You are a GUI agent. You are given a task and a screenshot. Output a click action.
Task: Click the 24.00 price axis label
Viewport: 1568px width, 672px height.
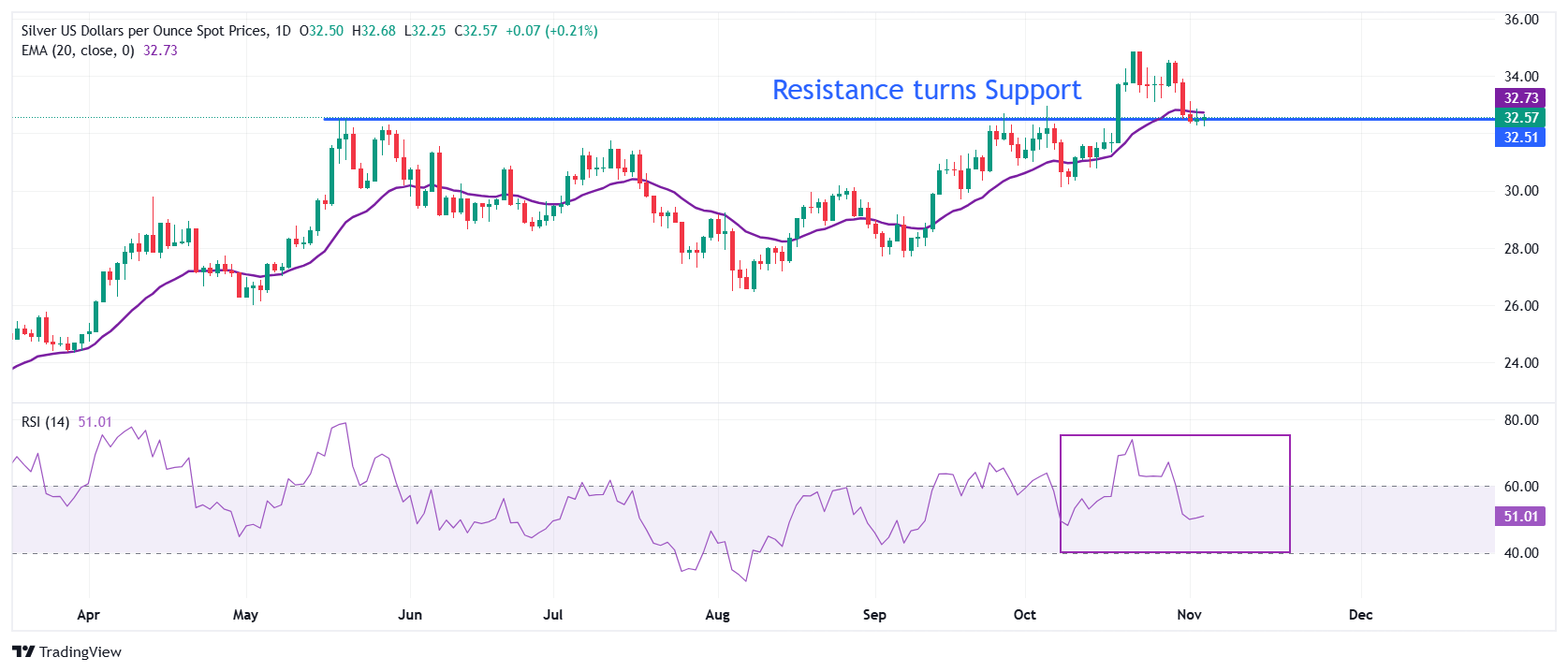pyautogui.click(x=1520, y=363)
